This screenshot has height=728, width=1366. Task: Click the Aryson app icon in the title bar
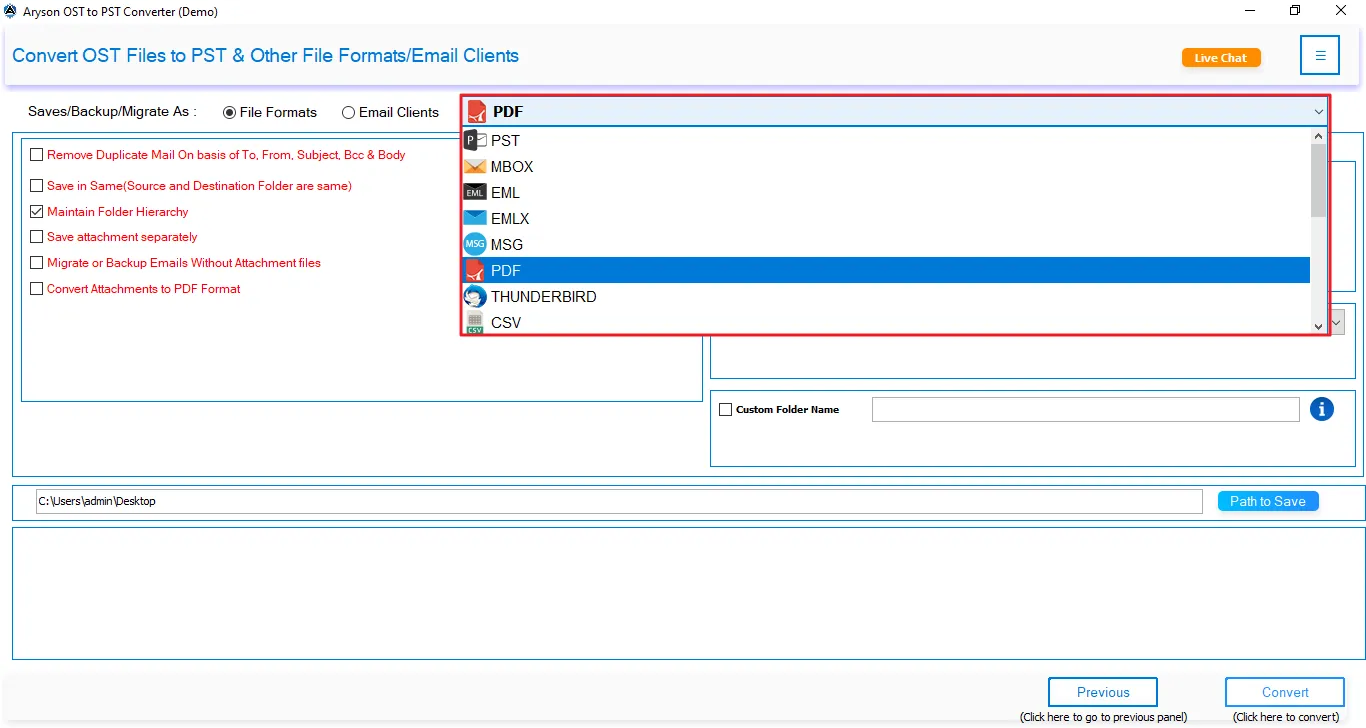coord(11,10)
